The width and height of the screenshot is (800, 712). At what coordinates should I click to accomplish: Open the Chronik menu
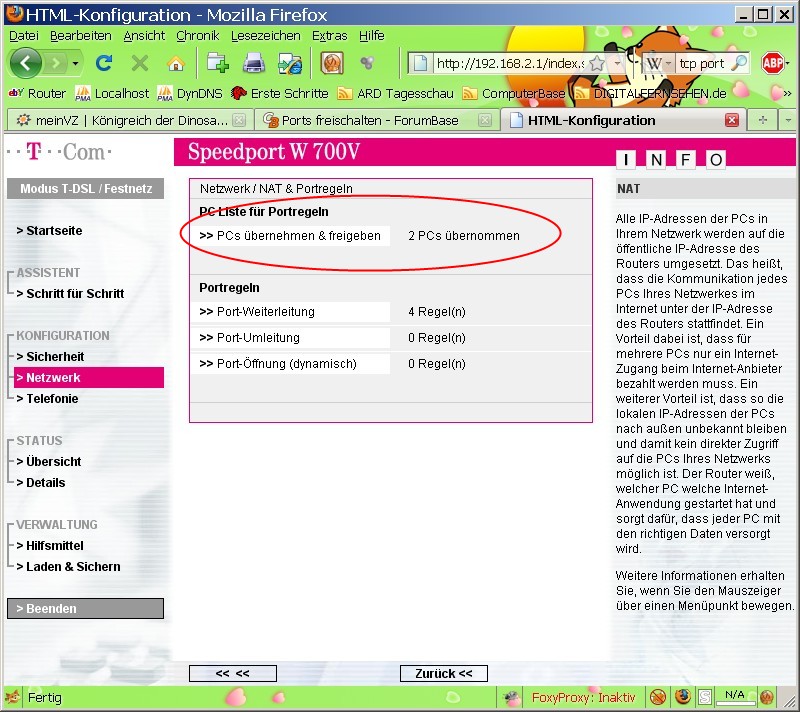[197, 36]
